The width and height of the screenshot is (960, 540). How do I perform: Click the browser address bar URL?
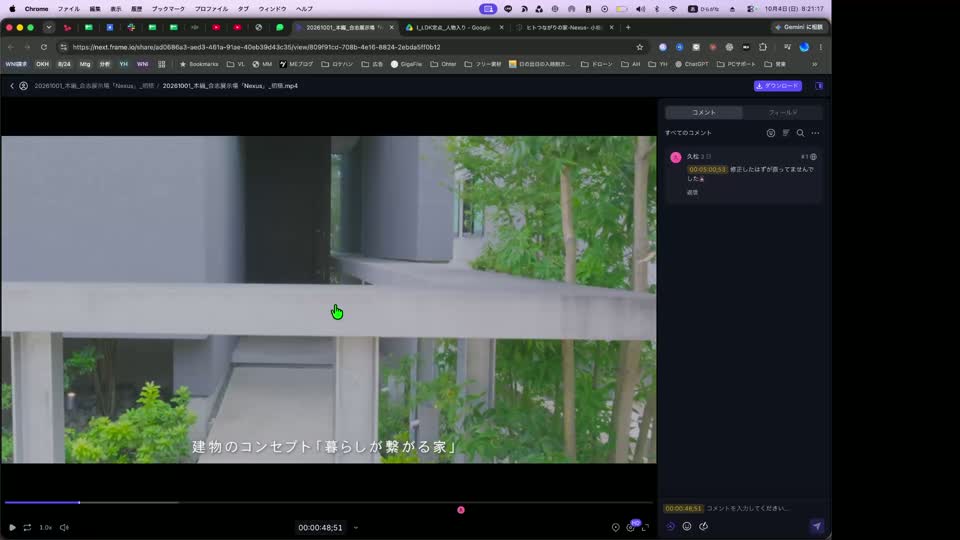tap(256, 47)
